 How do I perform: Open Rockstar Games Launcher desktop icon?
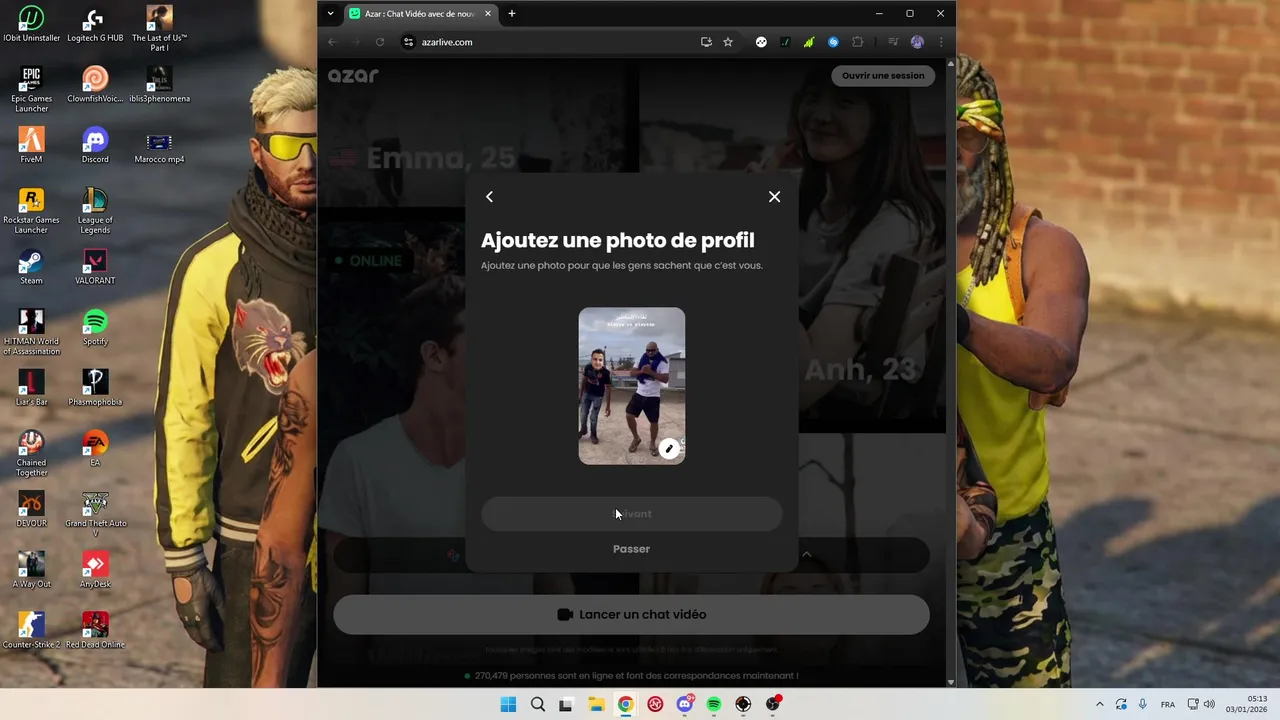pos(31,211)
